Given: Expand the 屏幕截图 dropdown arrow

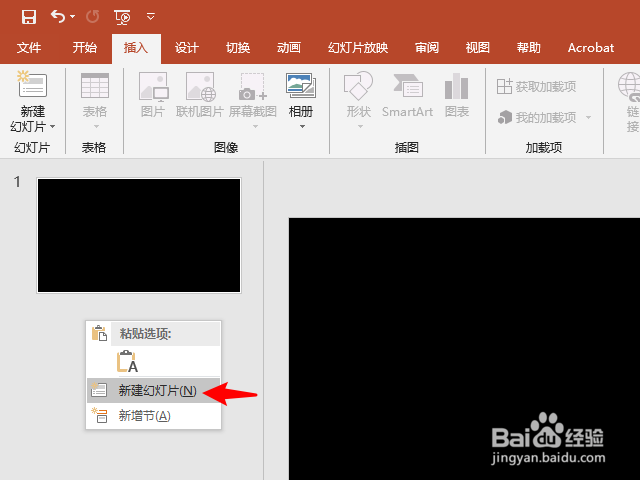Looking at the screenshot, I should [x=255, y=127].
